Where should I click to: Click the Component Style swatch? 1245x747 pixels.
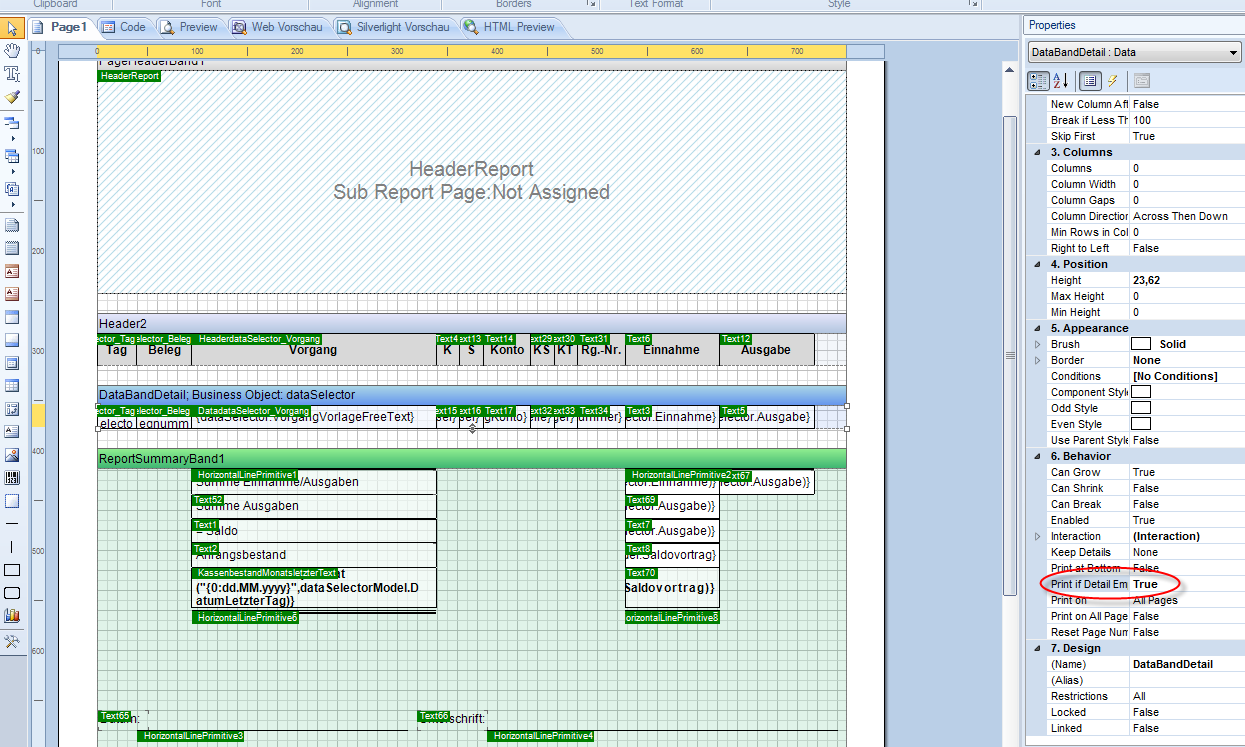1141,392
